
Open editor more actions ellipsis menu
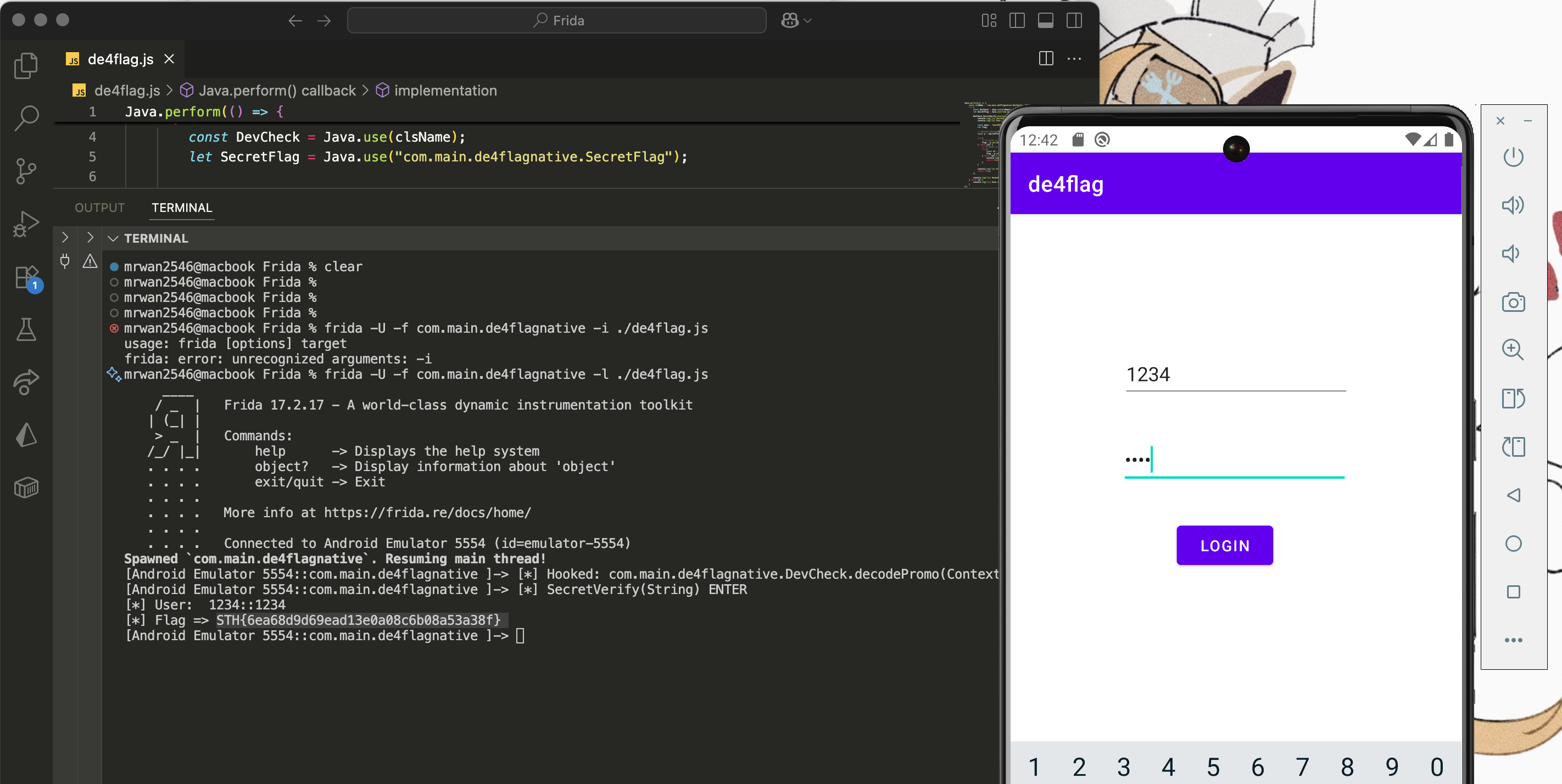point(1074,59)
